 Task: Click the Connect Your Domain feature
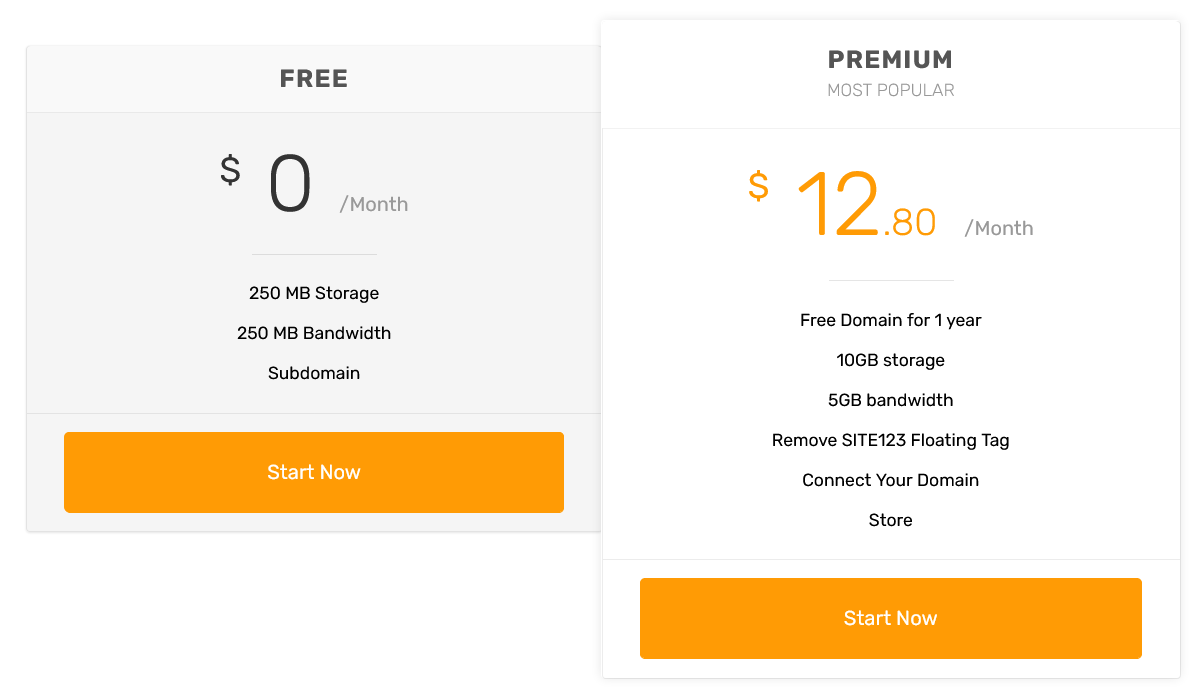click(890, 480)
